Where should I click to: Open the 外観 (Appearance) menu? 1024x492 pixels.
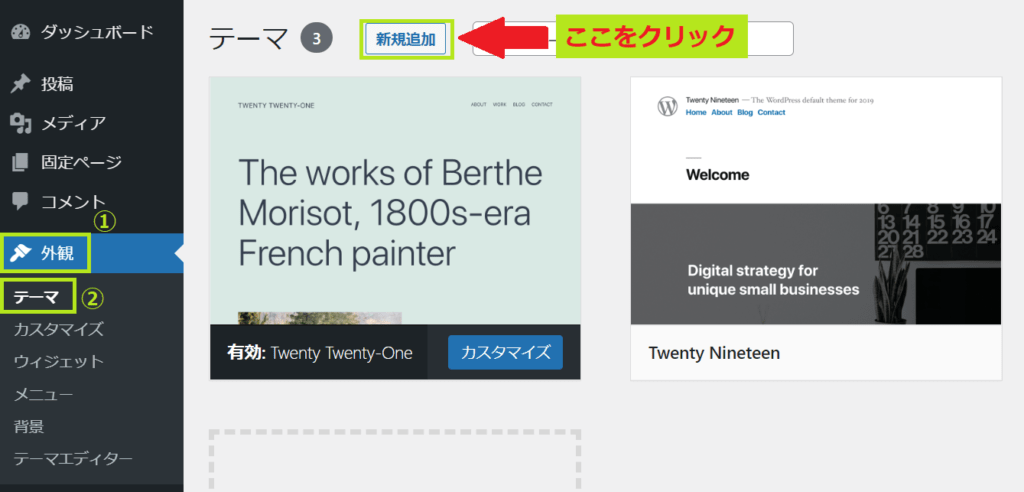tap(58, 252)
